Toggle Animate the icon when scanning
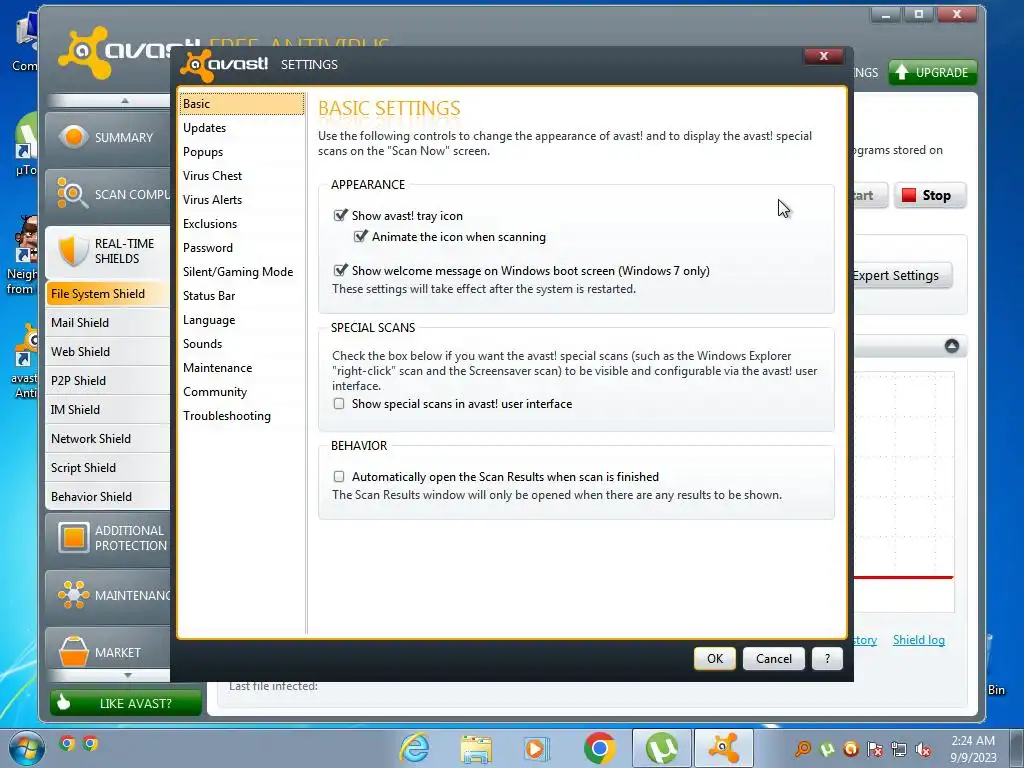1024x768 pixels. (x=360, y=236)
